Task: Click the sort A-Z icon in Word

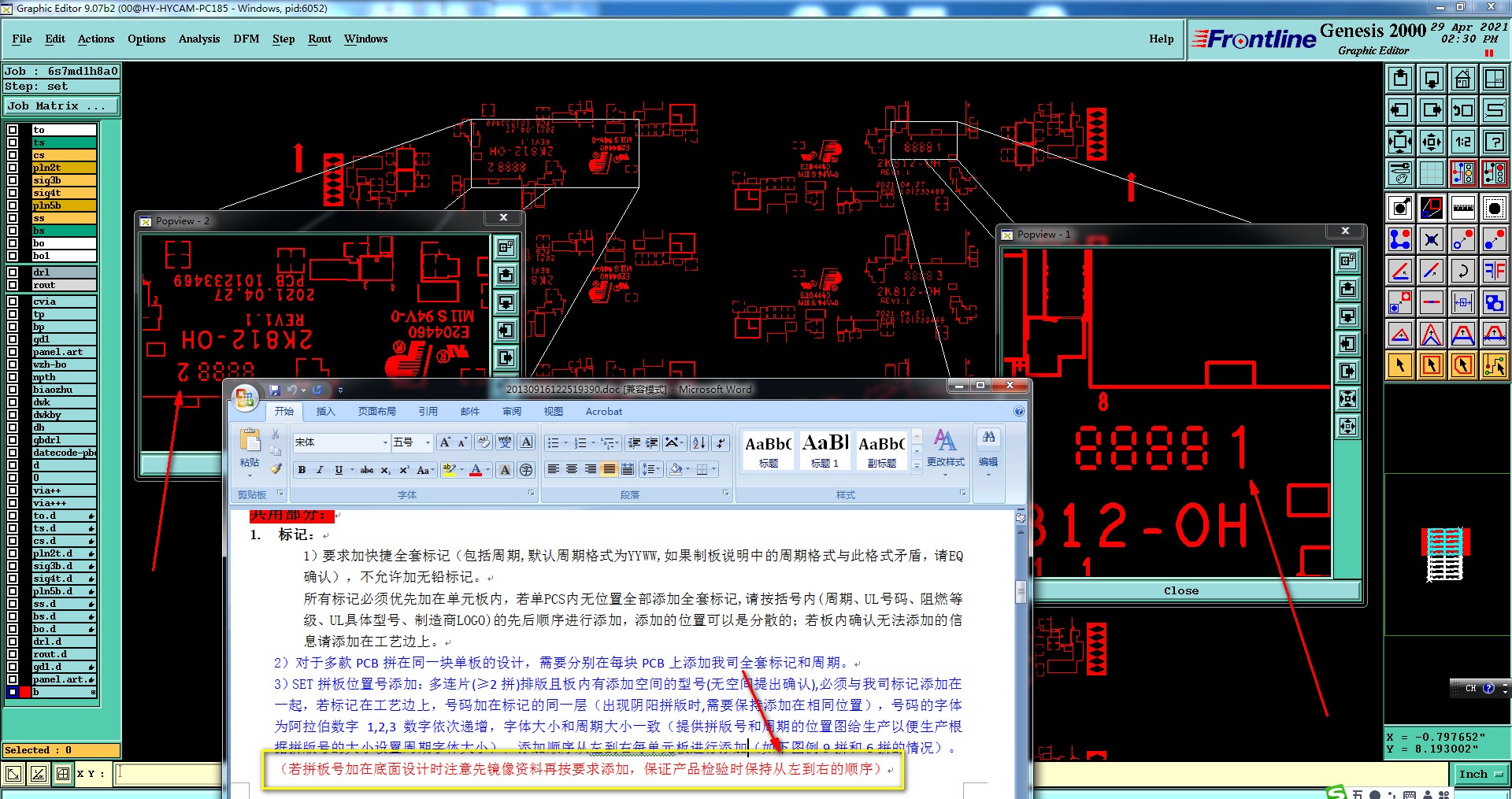Action: (699, 443)
